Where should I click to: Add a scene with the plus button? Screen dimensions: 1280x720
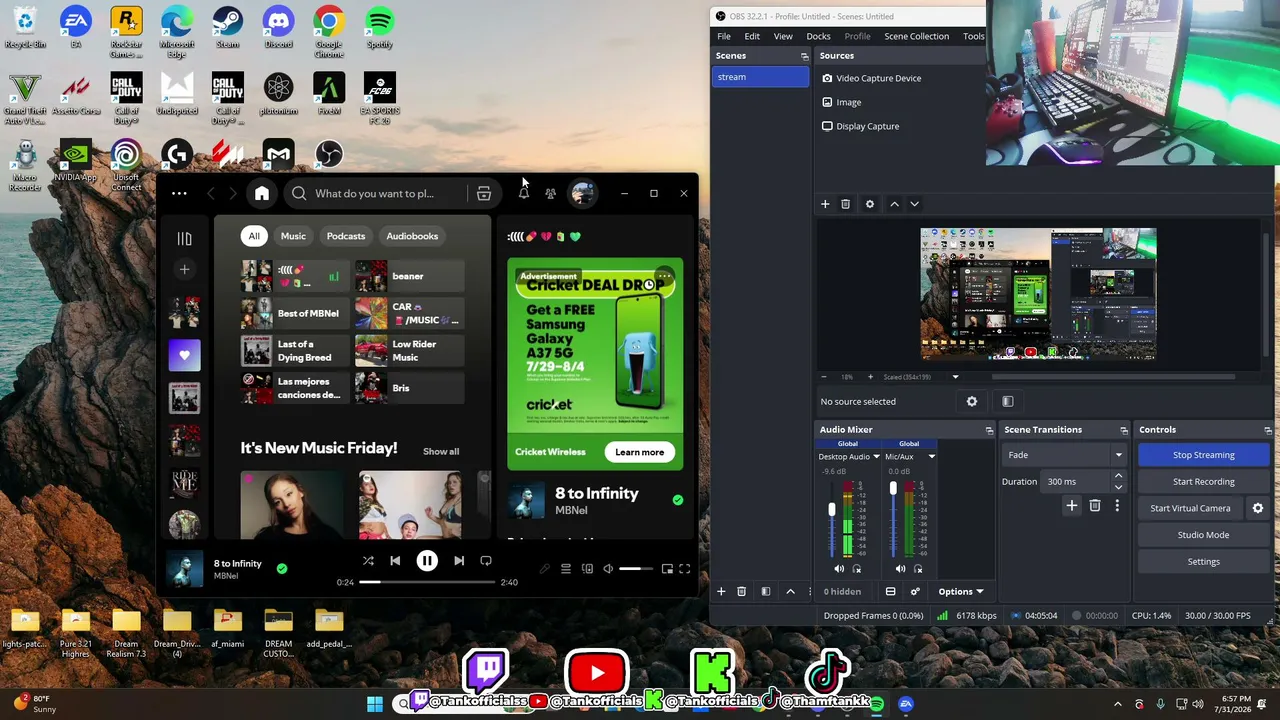pos(721,591)
